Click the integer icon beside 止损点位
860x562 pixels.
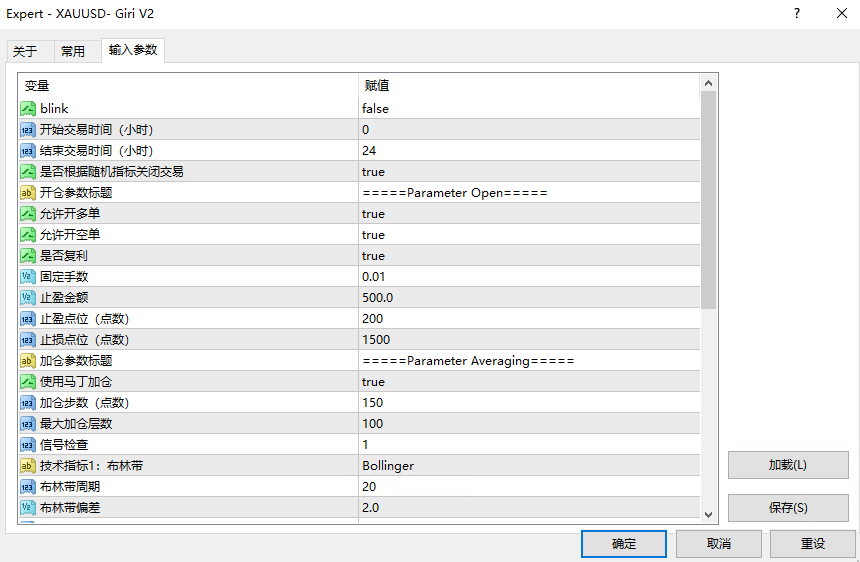tap(28, 339)
